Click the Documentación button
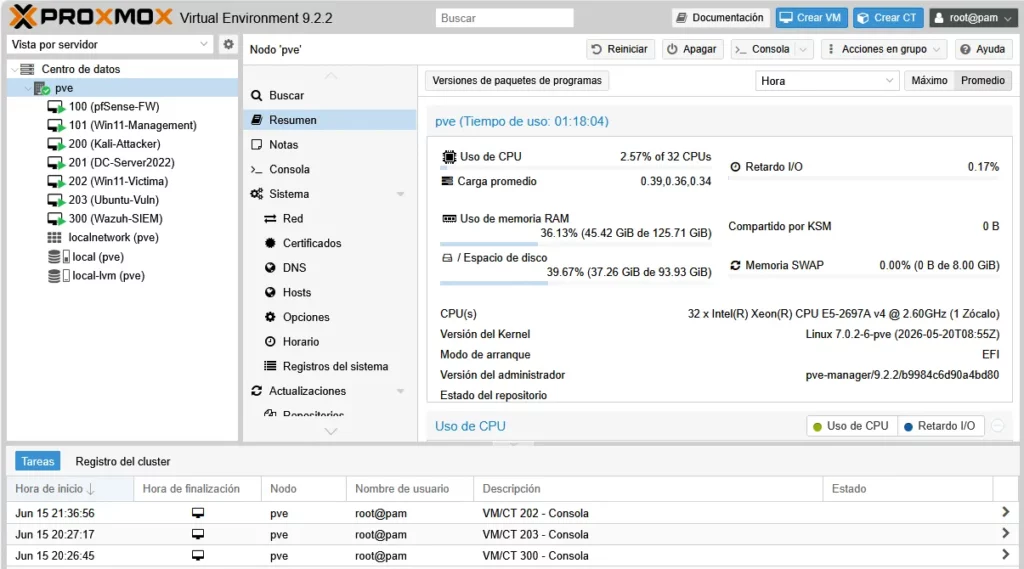The image size is (1024, 569). click(x=720, y=18)
